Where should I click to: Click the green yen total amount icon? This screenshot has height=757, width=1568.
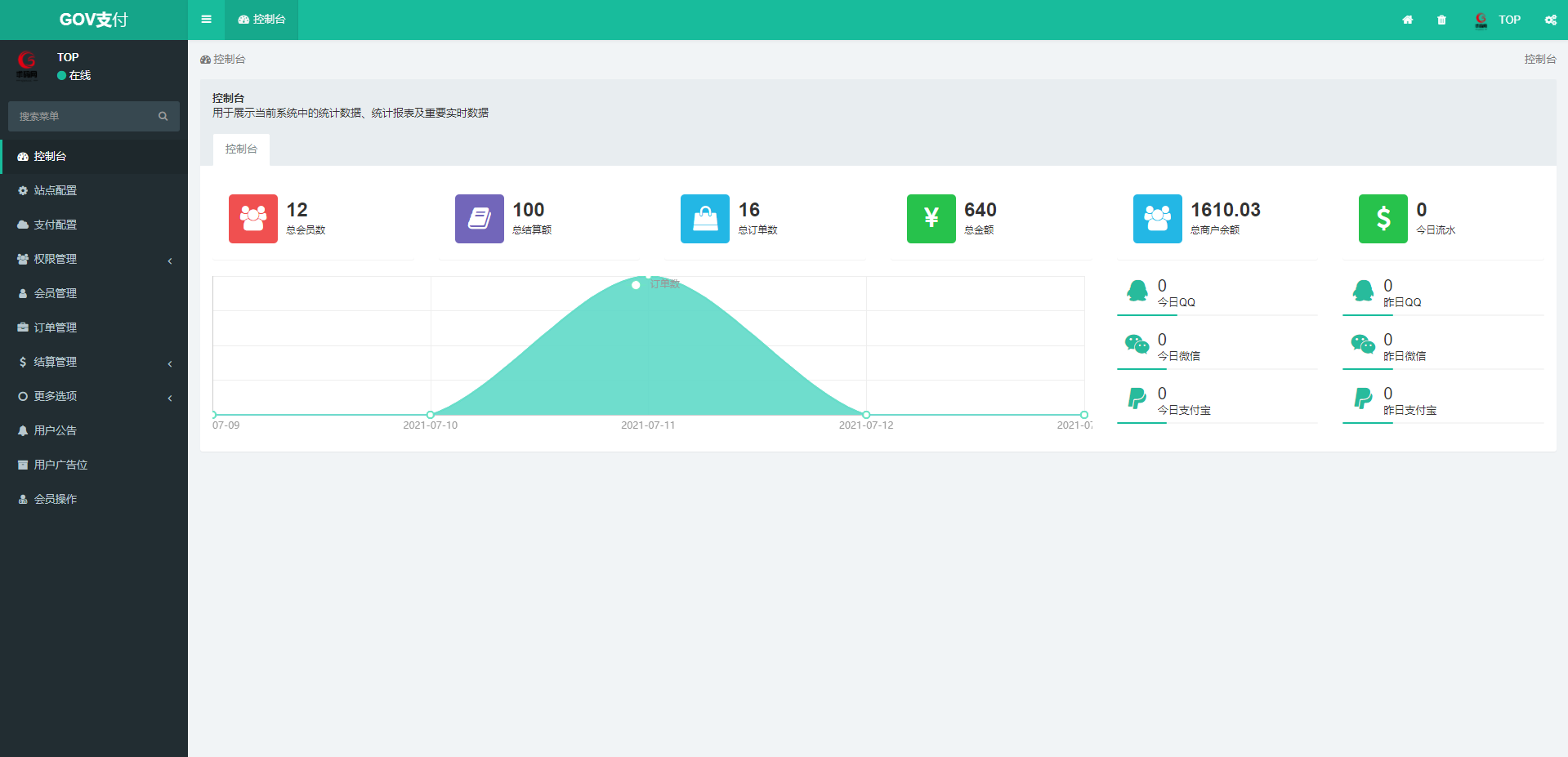click(x=931, y=219)
